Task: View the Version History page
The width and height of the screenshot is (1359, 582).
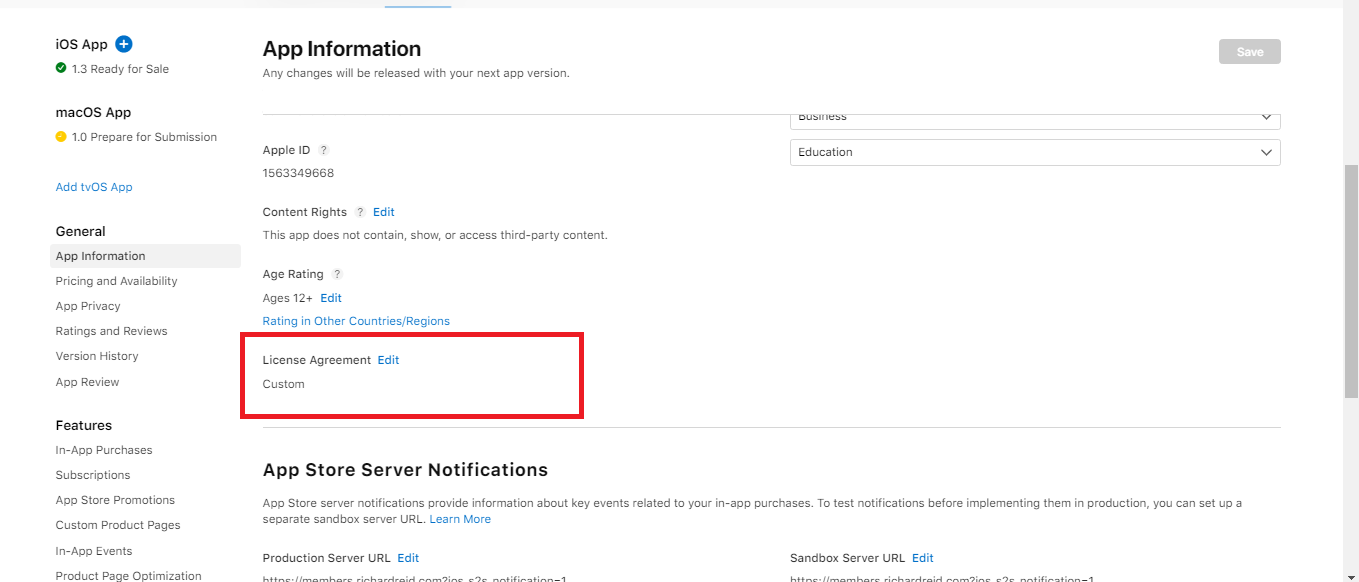Action: point(97,356)
